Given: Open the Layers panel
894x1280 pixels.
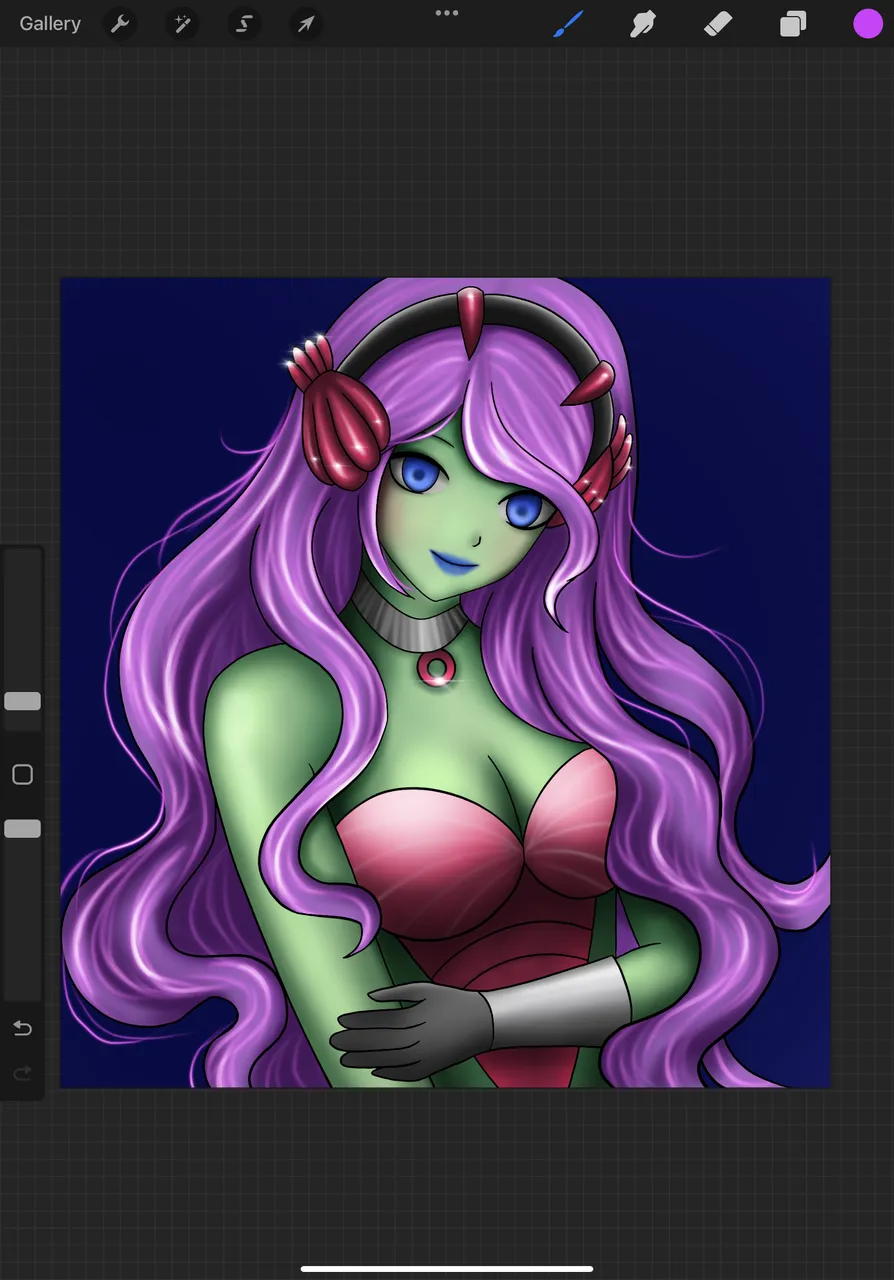Looking at the screenshot, I should click(x=793, y=24).
